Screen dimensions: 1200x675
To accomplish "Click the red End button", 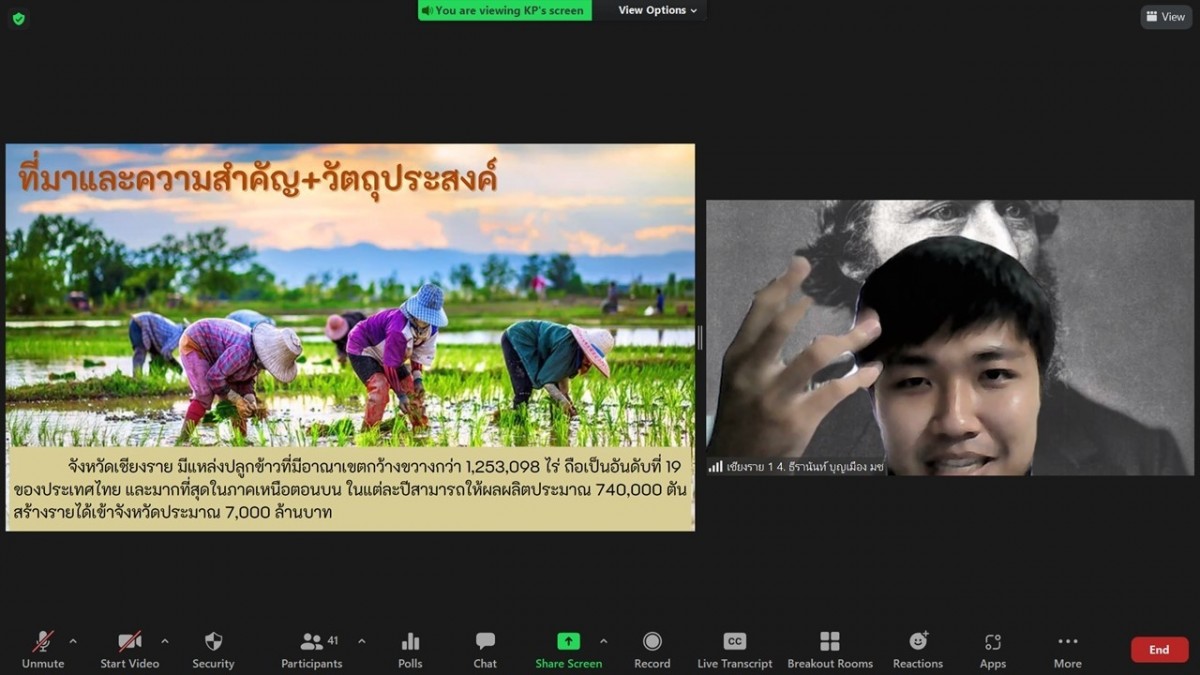I will point(1159,650).
